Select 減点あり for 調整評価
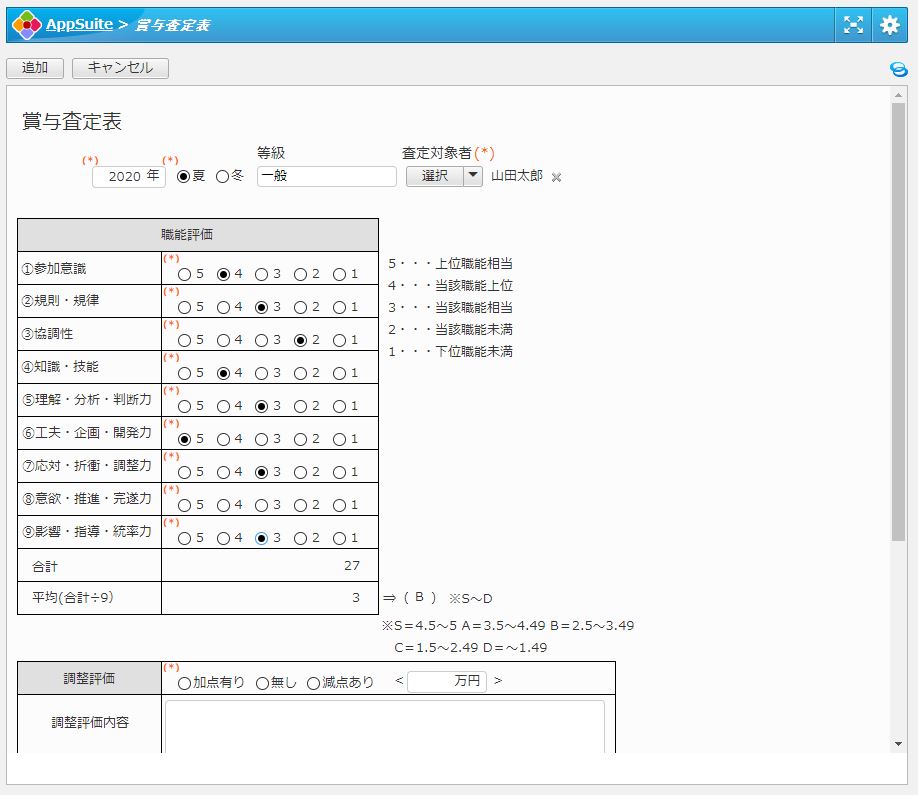The width and height of the screenshot is (918, 795). coord(313,683)
